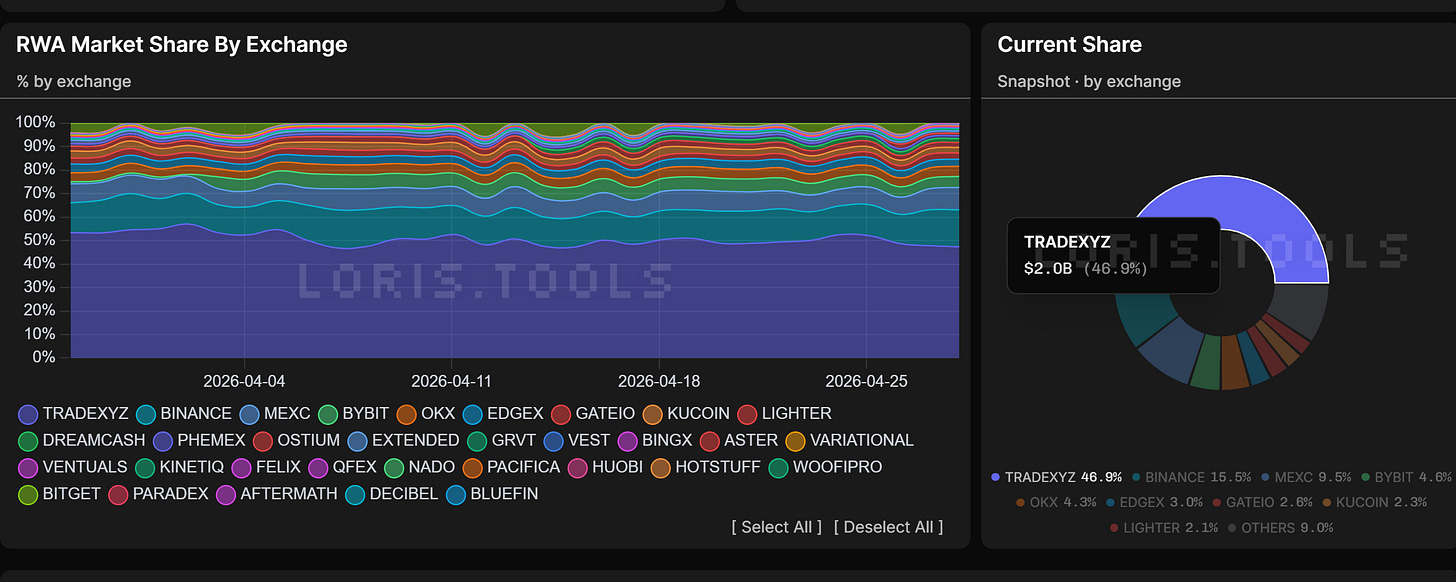1456x582 pixels.
Task: Click GATEIO 2.6% in donut legend
Action: (1262, 502)
